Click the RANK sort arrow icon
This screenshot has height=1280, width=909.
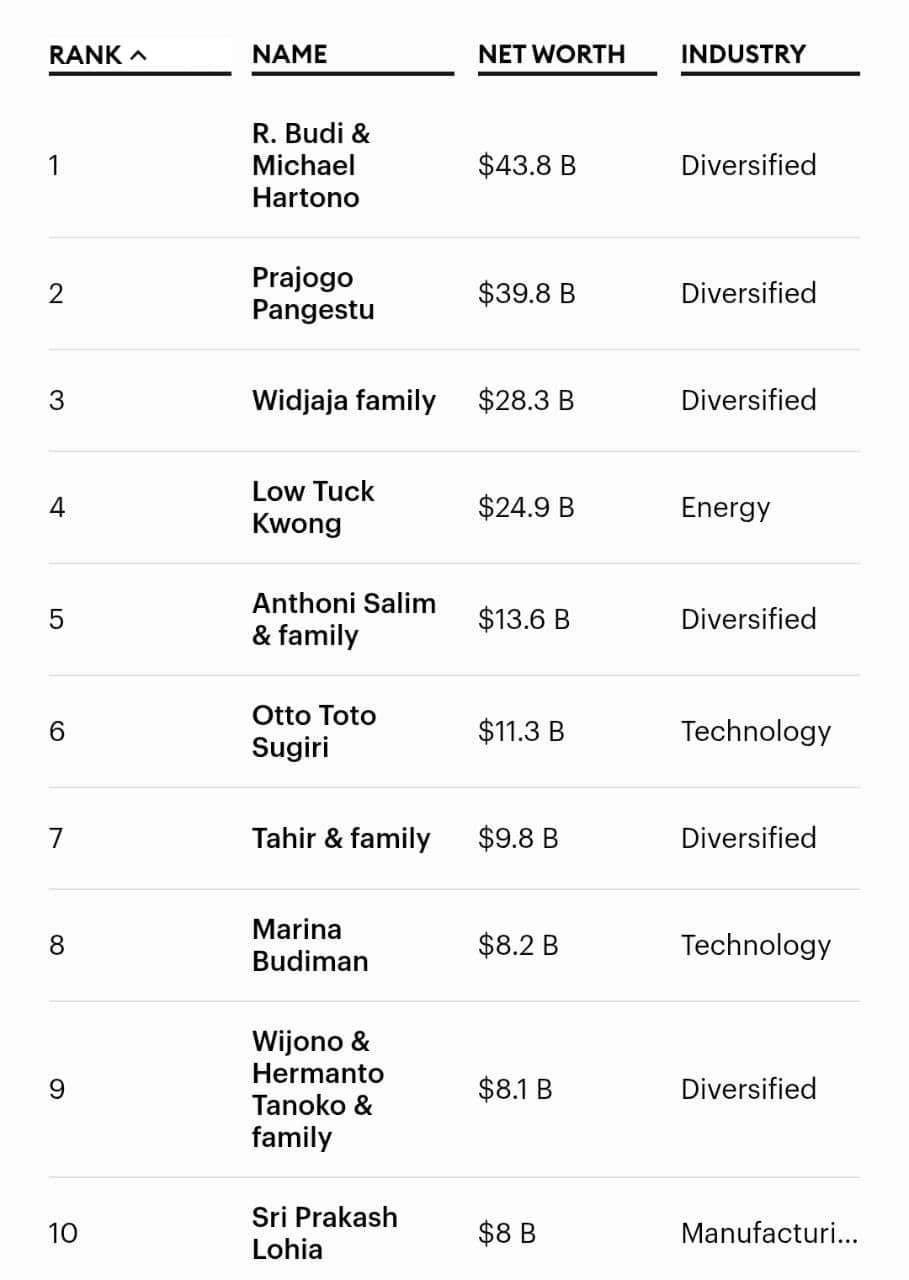[x=138, y=55]
